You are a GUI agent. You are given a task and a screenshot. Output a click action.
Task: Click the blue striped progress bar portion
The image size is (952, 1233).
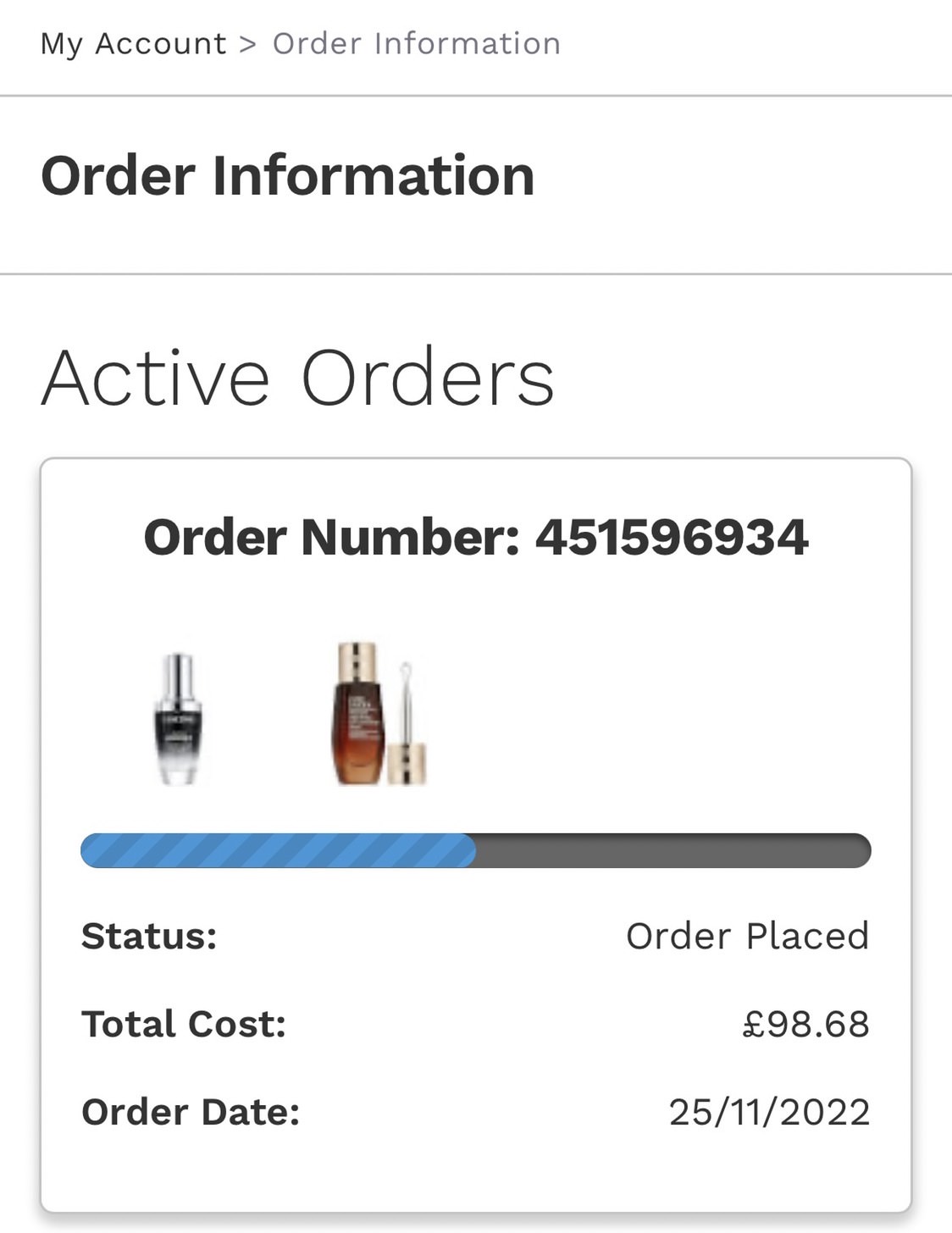278,850
